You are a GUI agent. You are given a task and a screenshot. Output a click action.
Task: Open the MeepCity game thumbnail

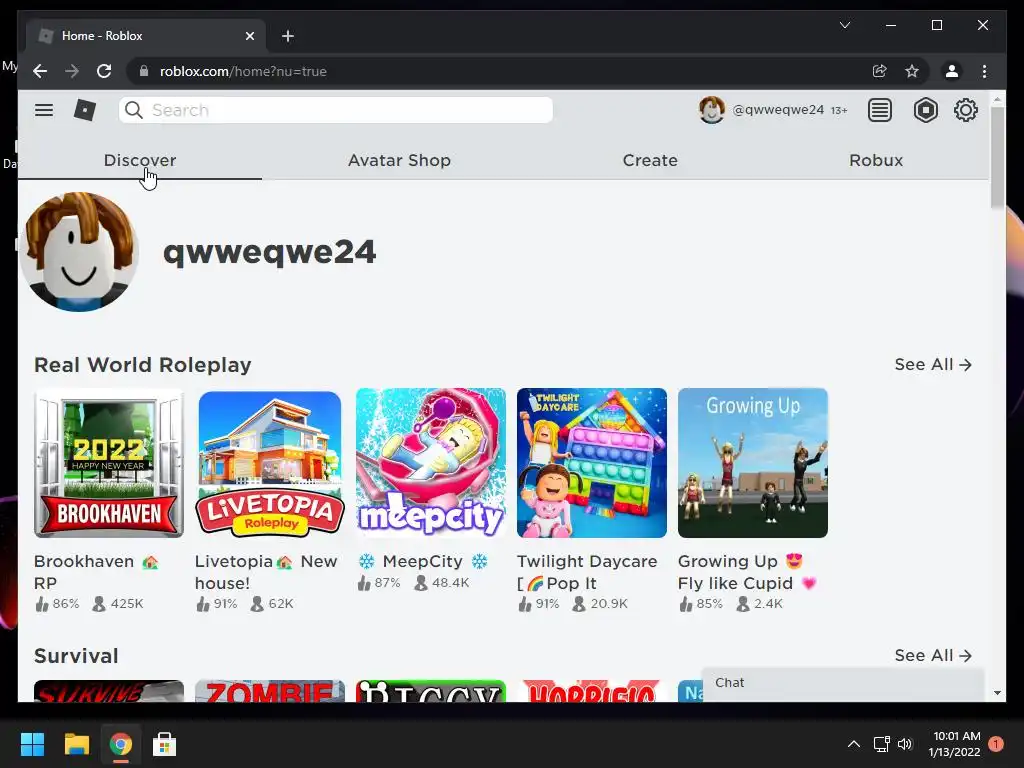click(x=431, y=463)
